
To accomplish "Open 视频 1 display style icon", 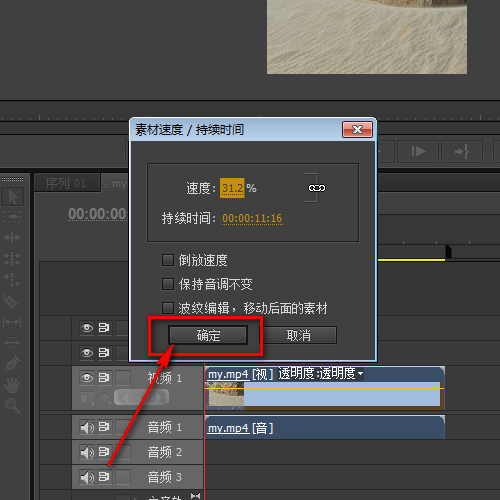I will pyautogui.click(x=87, y=397).
